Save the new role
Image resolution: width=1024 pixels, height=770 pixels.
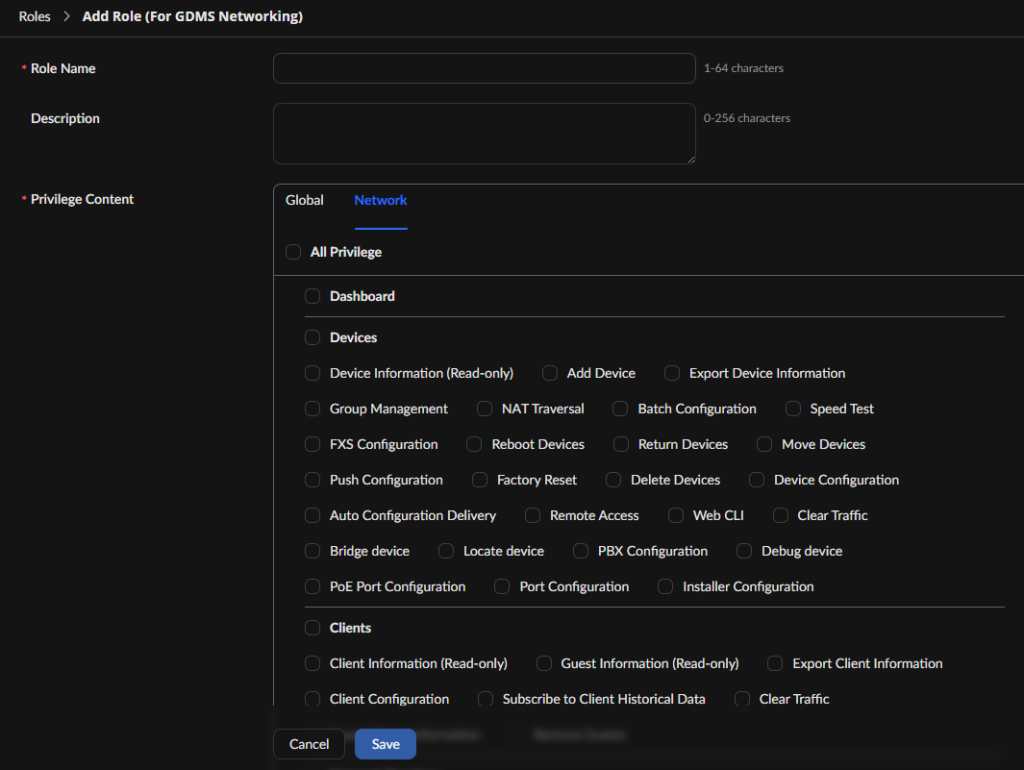385,744
